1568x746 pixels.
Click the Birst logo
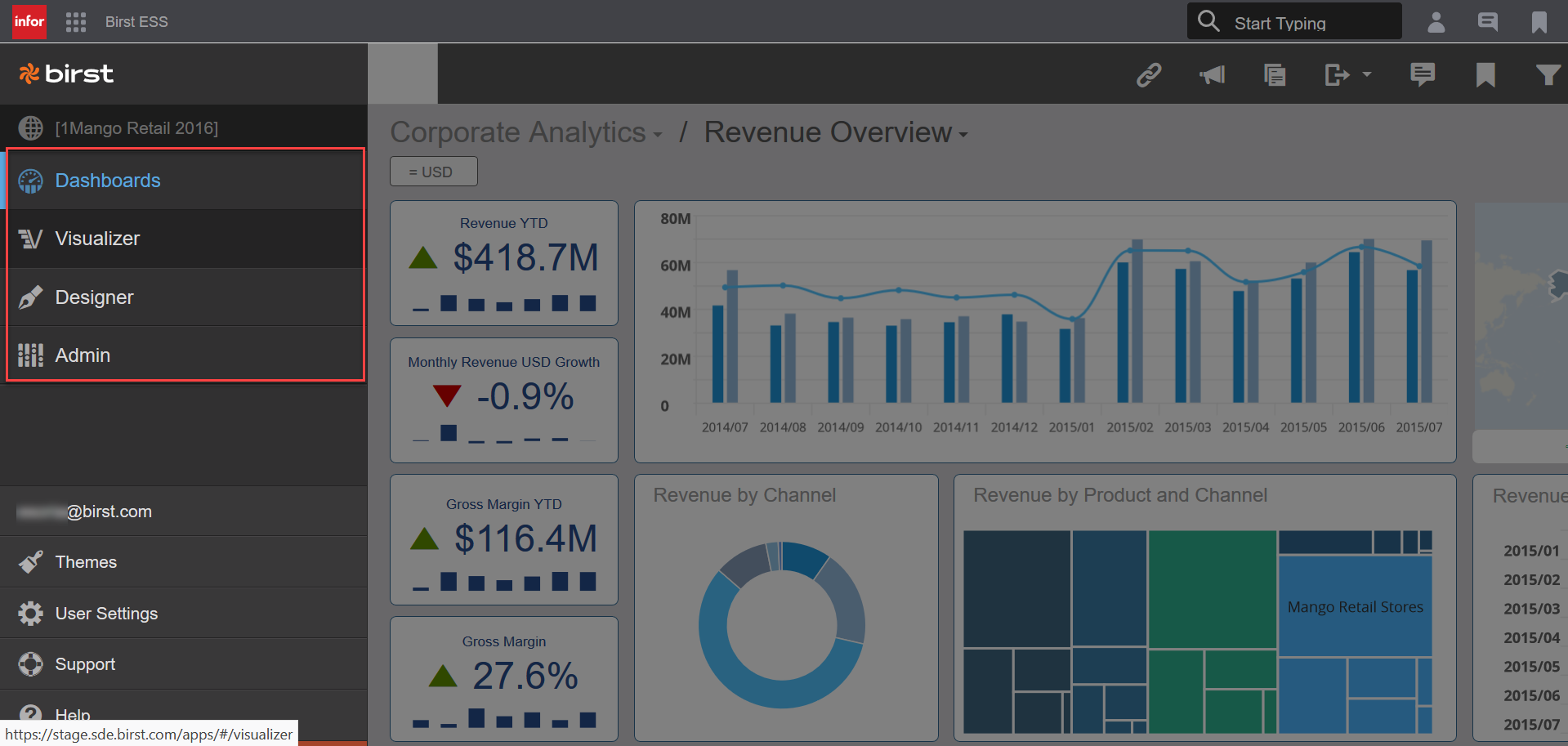pyautogui.click(x=66, y=74)
